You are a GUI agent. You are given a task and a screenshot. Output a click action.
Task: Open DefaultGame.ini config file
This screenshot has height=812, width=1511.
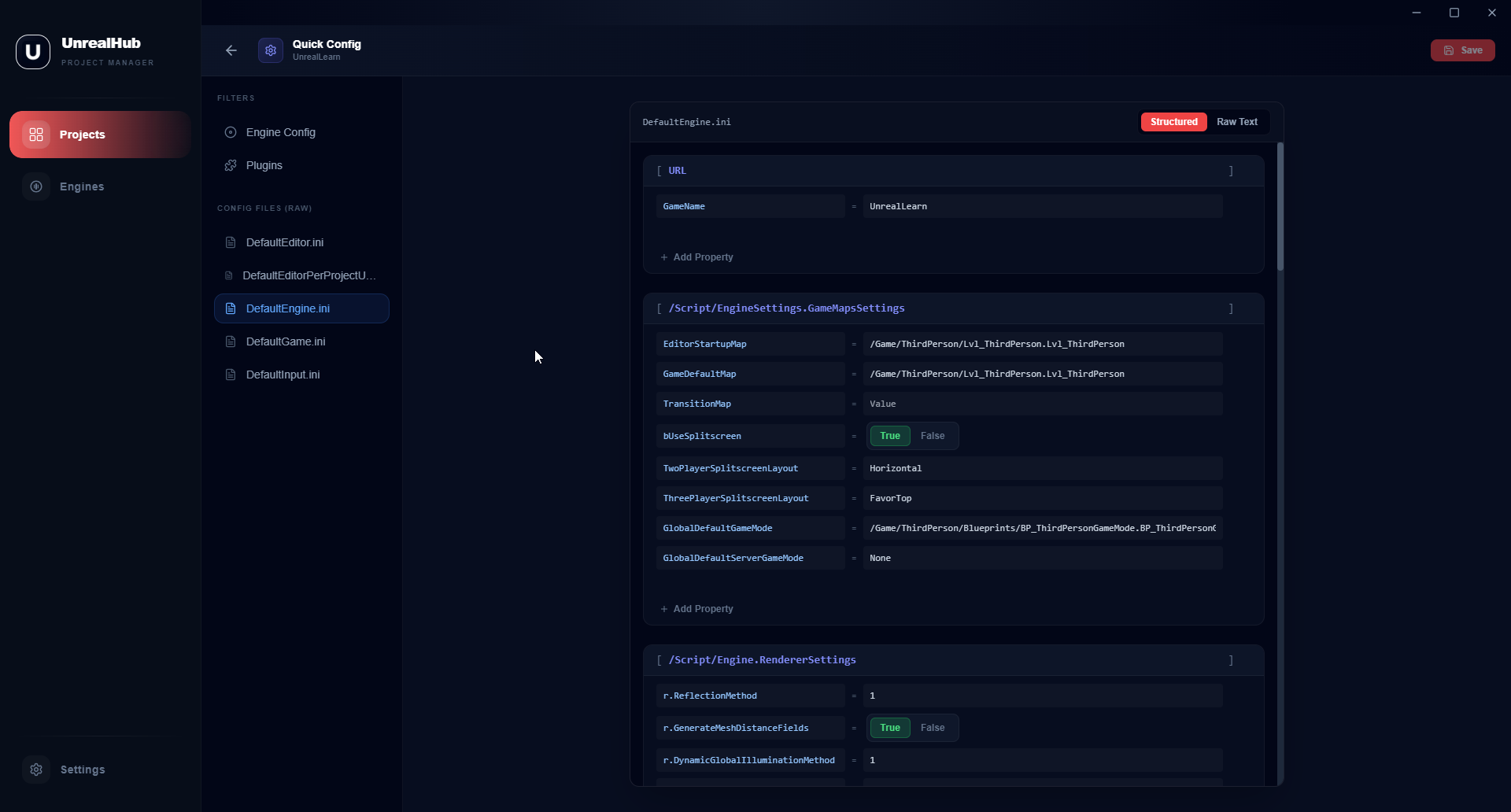(x=301, y=341)
